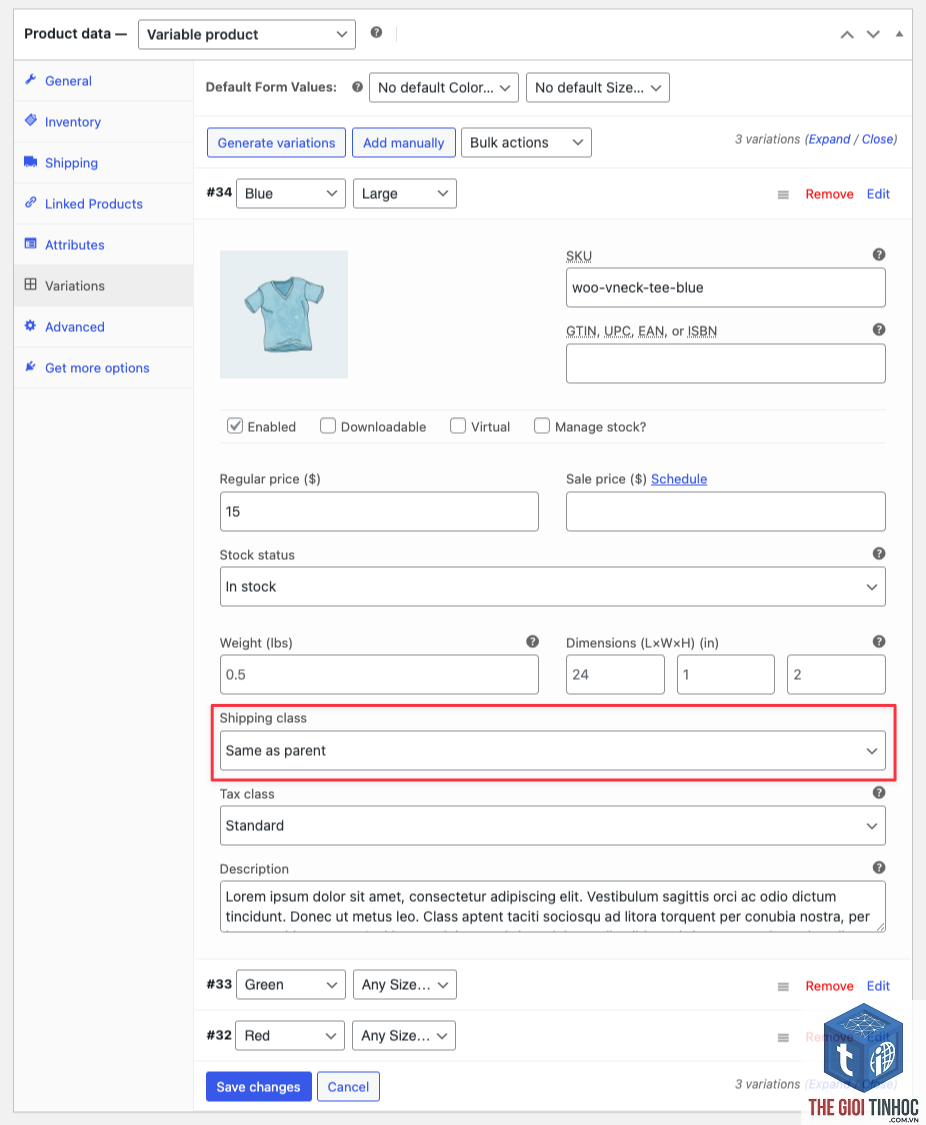This screenshot has width=926, height=1125.
Task: Open Any Size dropdown for variation #33
Action: 405,984
